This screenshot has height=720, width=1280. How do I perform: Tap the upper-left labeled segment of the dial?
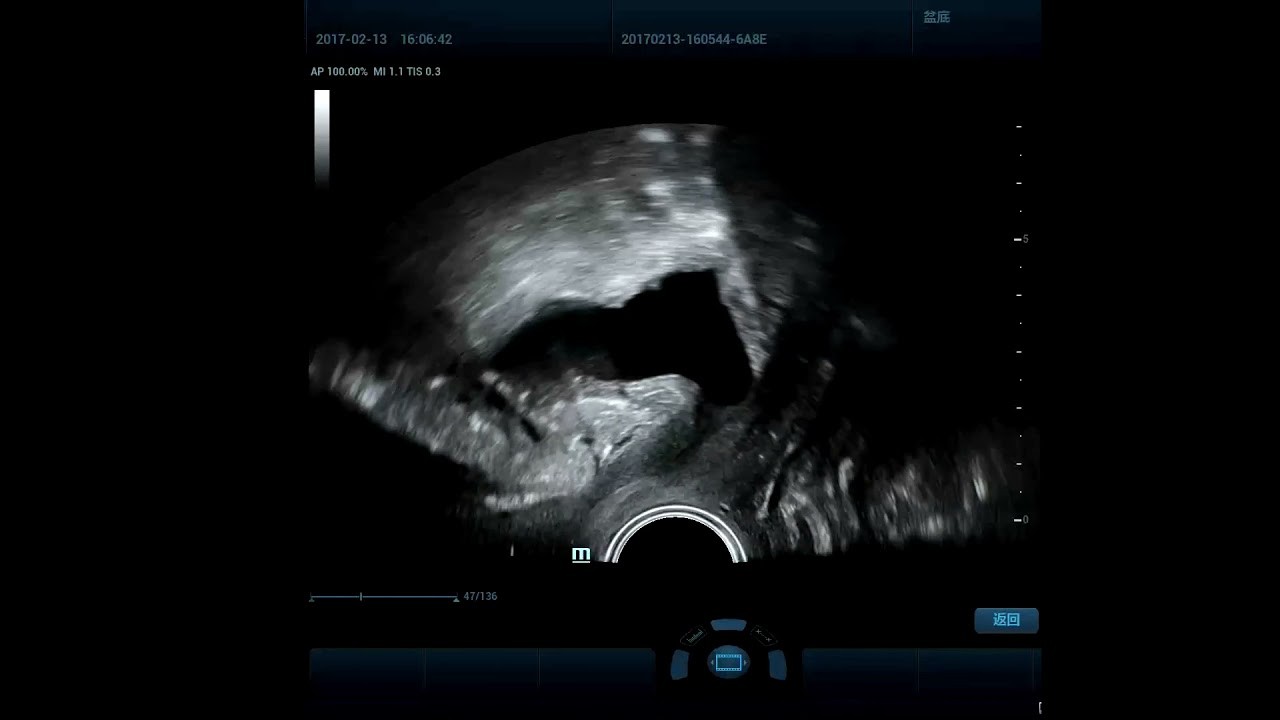[x=693, y=636]
